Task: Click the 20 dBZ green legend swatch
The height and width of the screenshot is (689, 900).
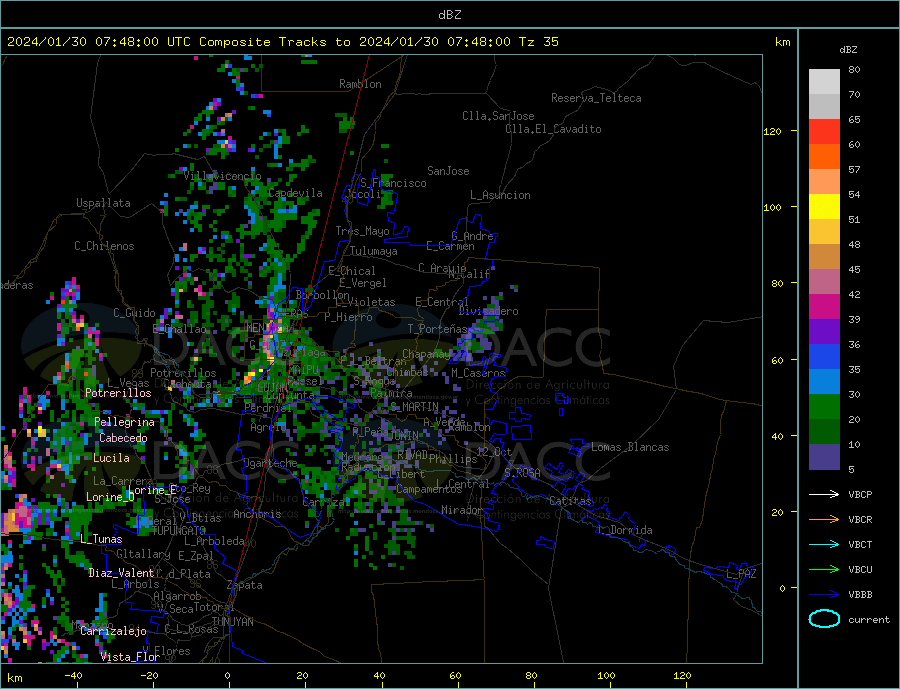Action: point(824,407)
